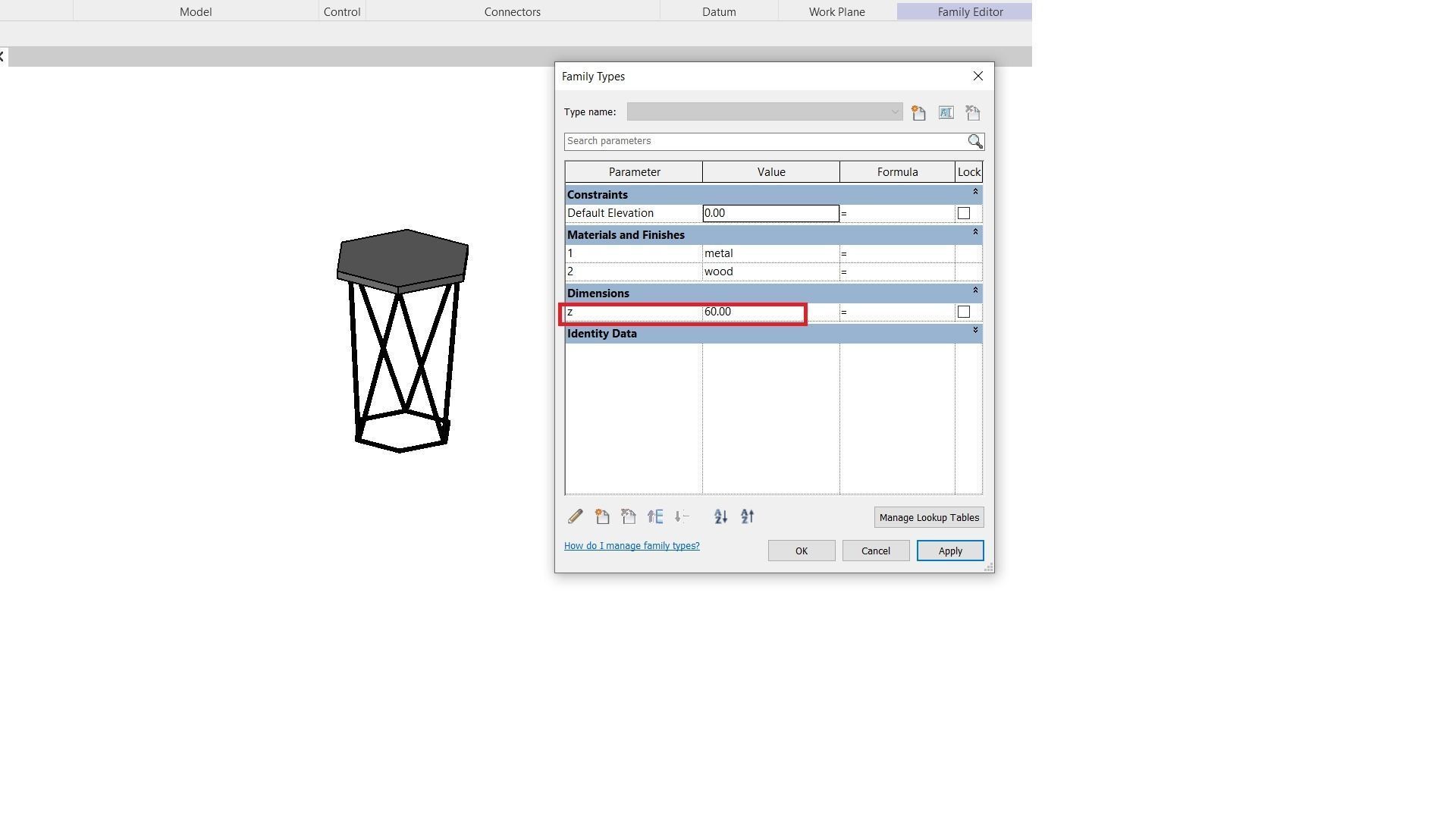Toggle the Lock checkbox for z dimension
Screen dimensions: 1456x819
point(964,312)
